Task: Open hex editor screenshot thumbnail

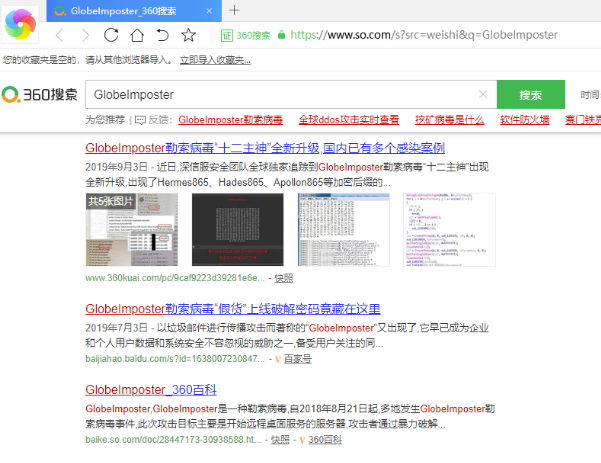Action: point(343,229)
